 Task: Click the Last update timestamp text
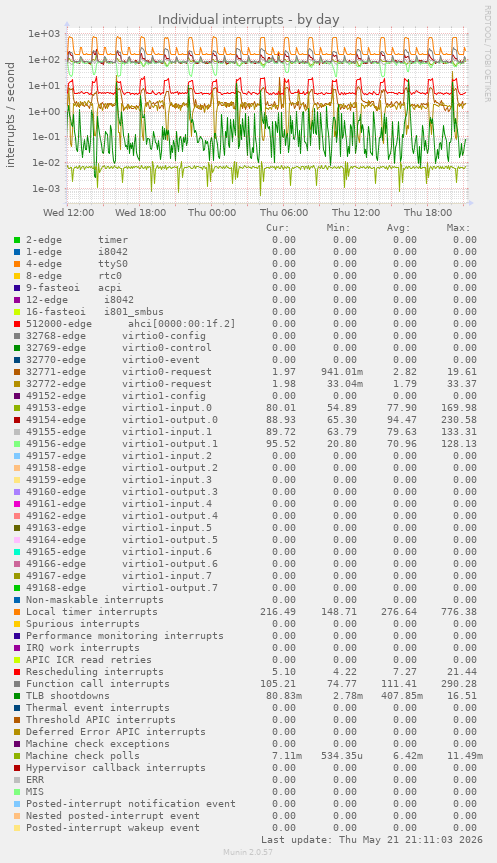[x=372, y=840]
